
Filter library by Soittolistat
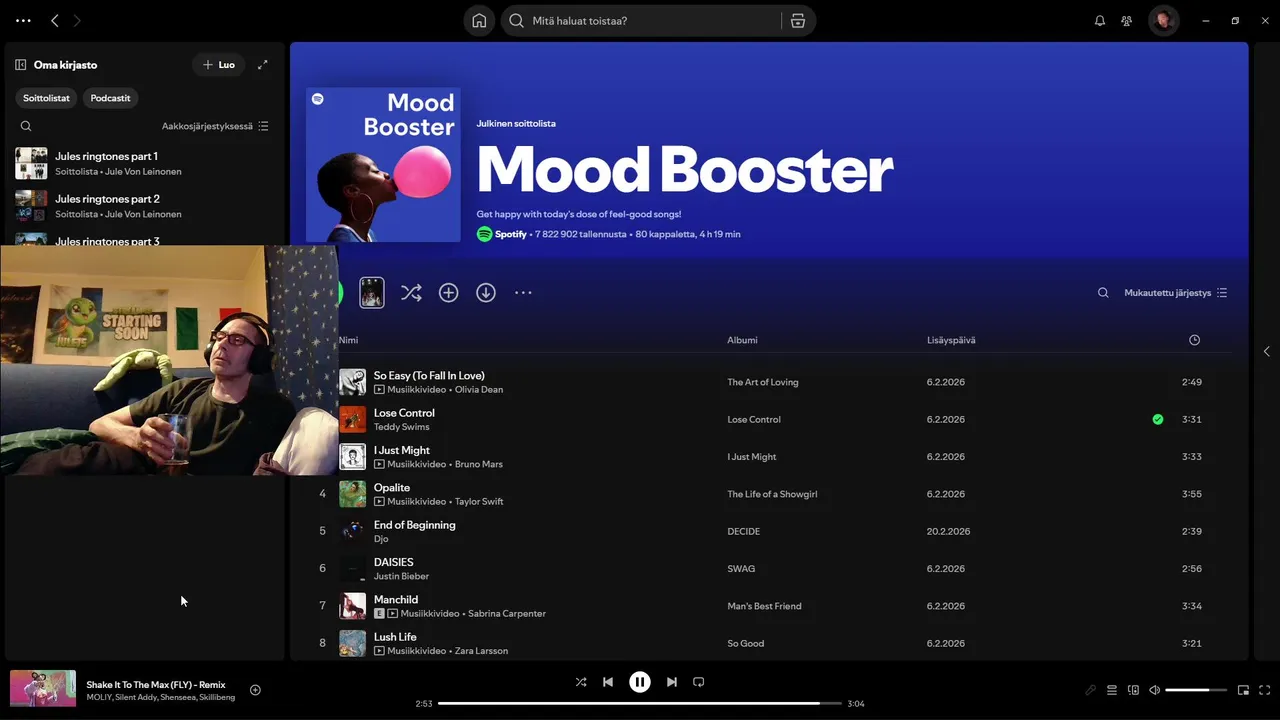[x=46, y=98]
